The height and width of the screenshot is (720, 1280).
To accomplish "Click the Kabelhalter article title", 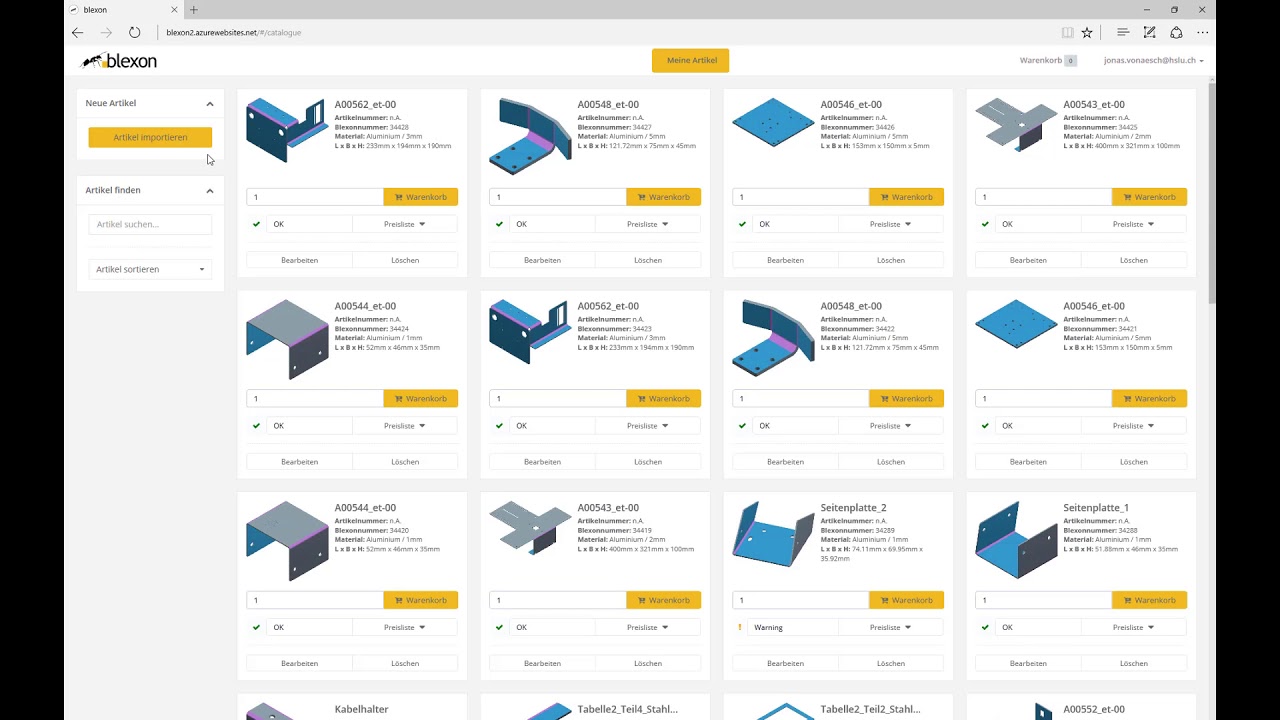I will pos(362,709).
